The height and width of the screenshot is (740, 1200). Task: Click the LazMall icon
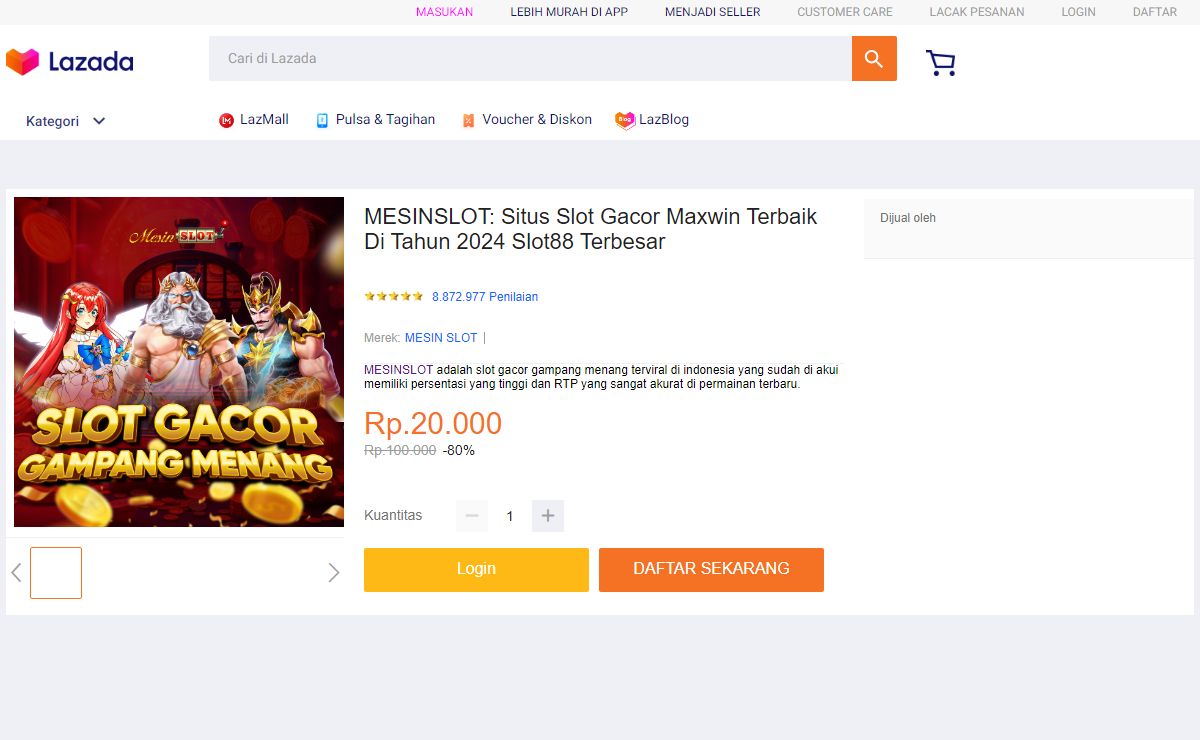coord(226,120)
